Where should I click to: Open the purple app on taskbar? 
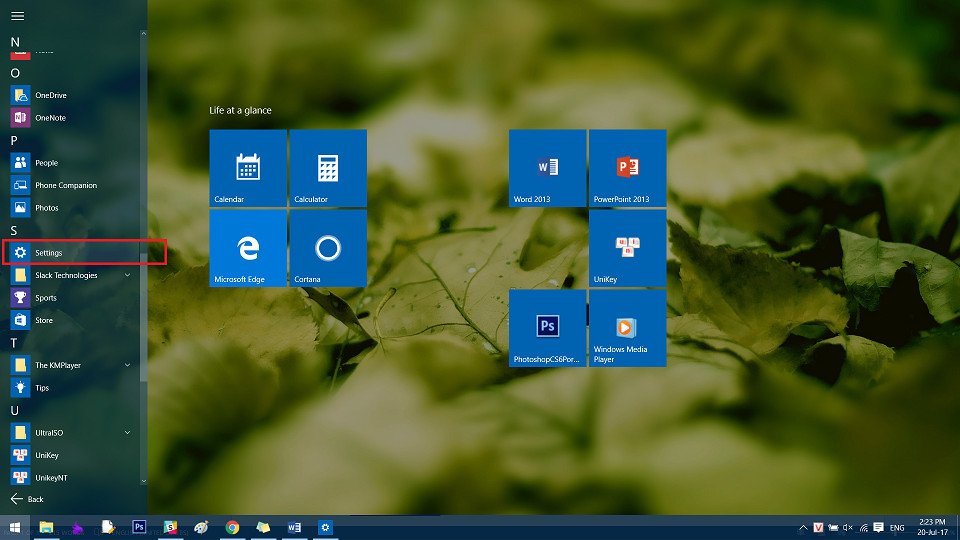pyautogui.click(x=78, y=527)
